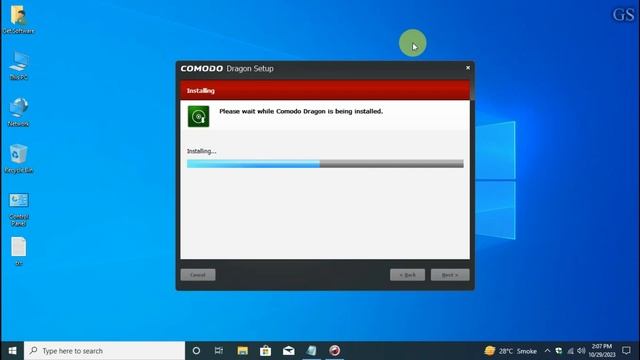Close the Comodo Dragon Setup window
Viewport: 640px width, 360px height.
coord(468,68)
